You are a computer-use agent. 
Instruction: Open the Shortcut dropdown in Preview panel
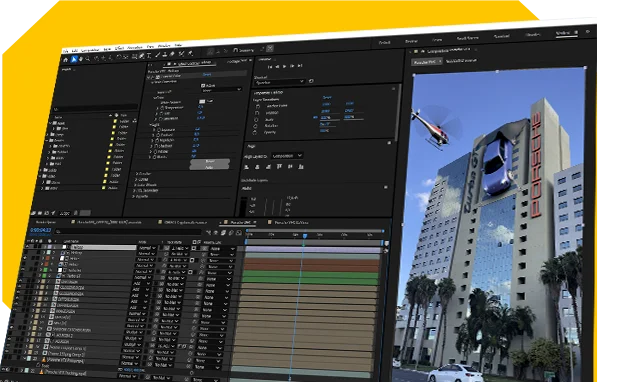tap(279, 82)
